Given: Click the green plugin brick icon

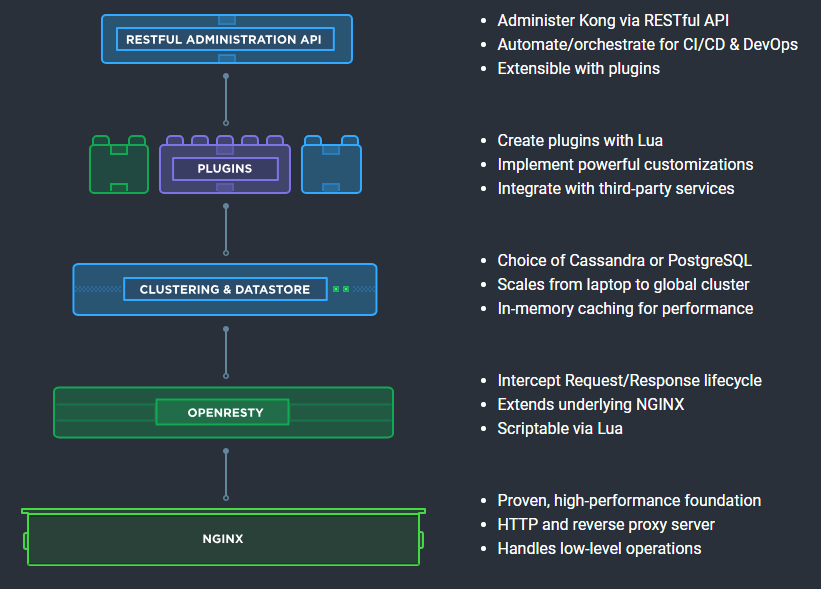Looking at the screenshot, I should (x=119, y=164).
